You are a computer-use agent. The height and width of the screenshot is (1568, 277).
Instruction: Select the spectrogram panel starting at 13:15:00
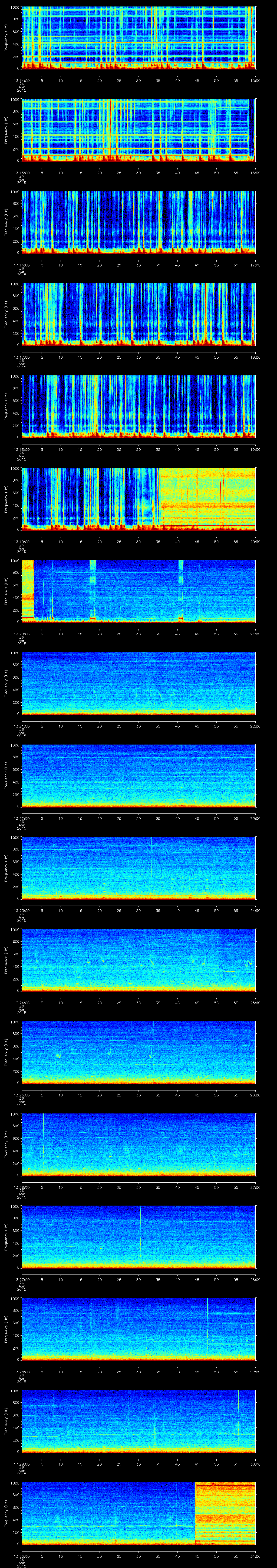click(139, 130)
